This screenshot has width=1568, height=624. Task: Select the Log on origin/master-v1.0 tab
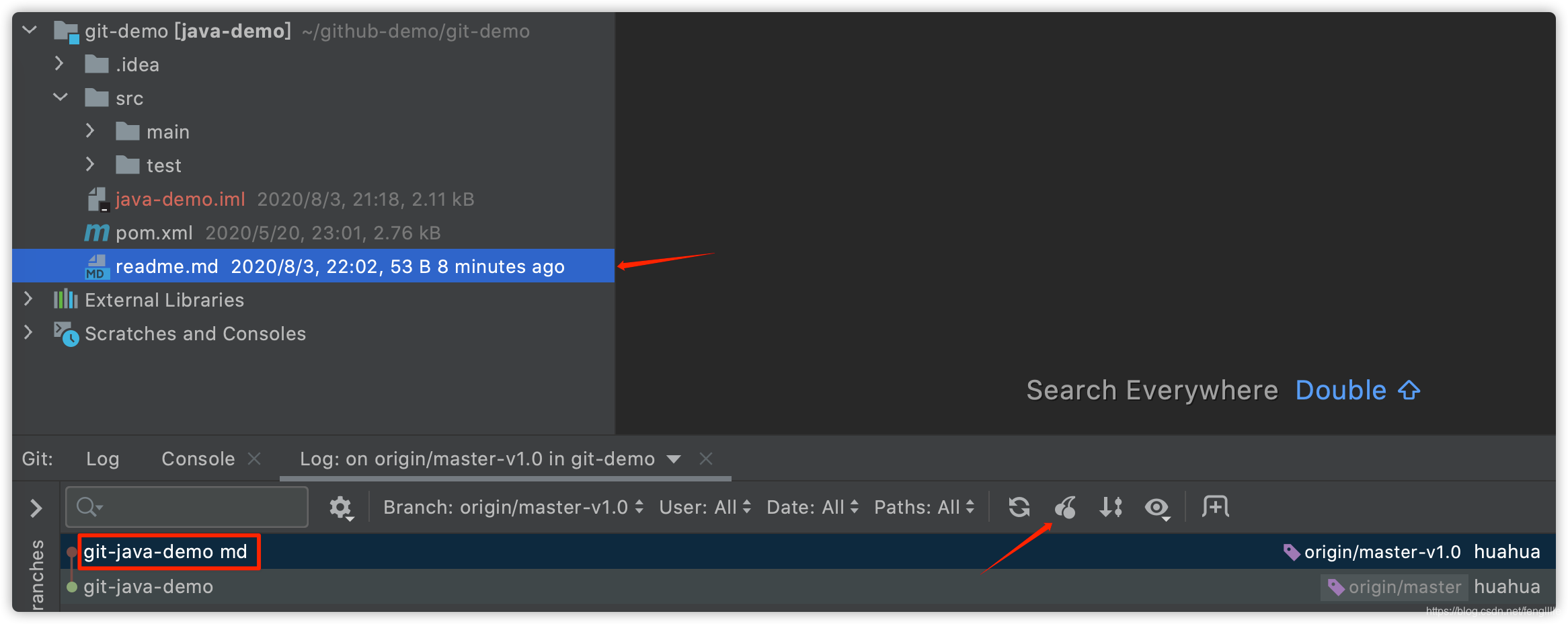coord(477,459)
